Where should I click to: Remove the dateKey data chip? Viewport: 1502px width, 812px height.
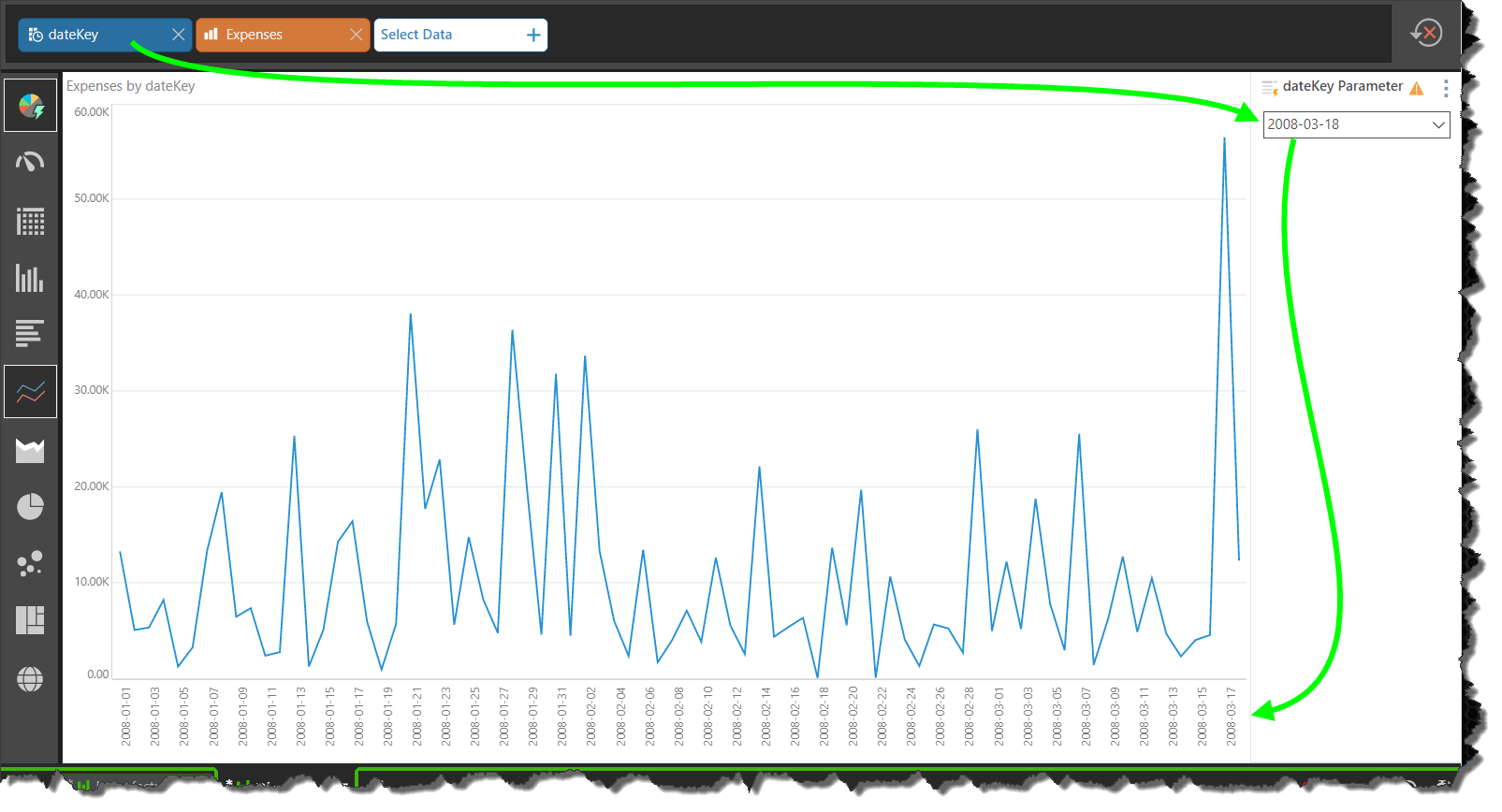[178, 35]
